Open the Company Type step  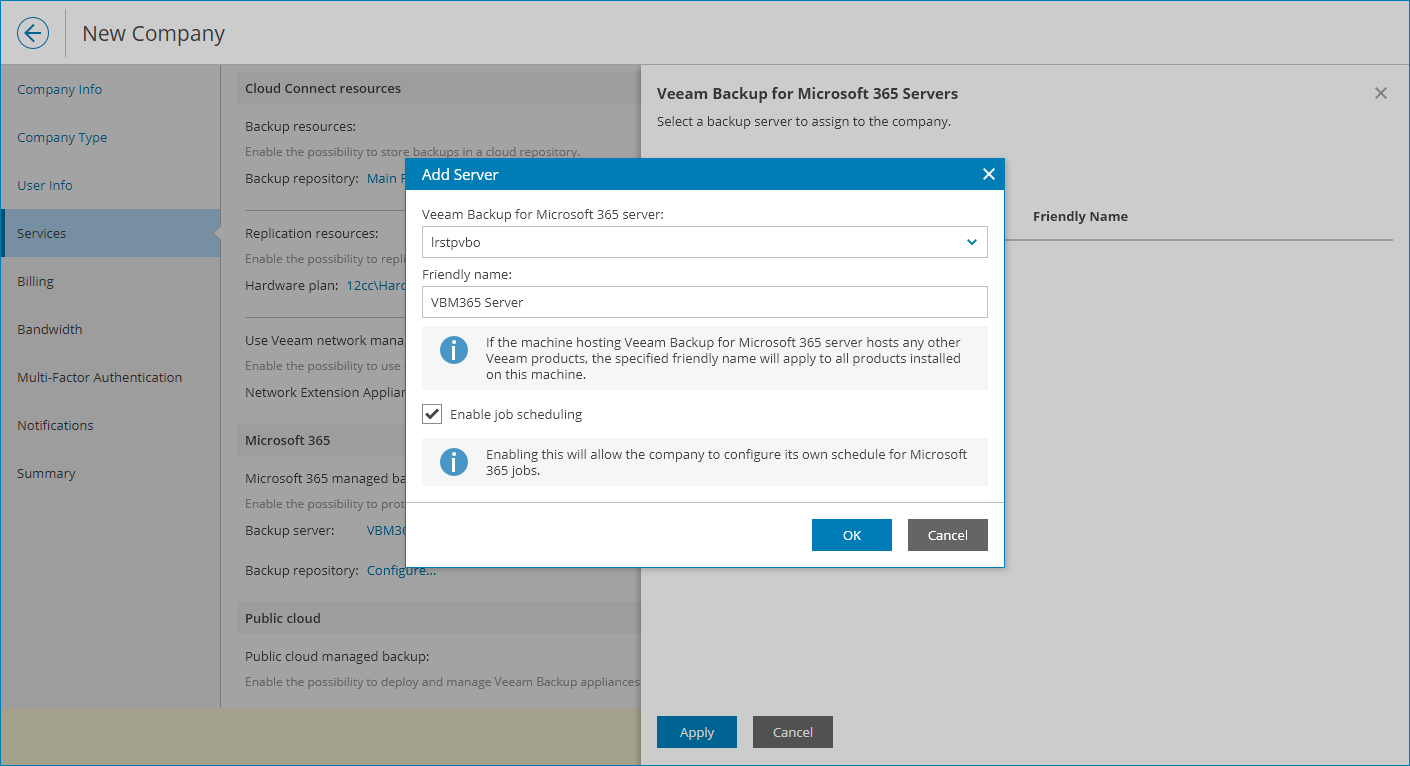[62, 137]
